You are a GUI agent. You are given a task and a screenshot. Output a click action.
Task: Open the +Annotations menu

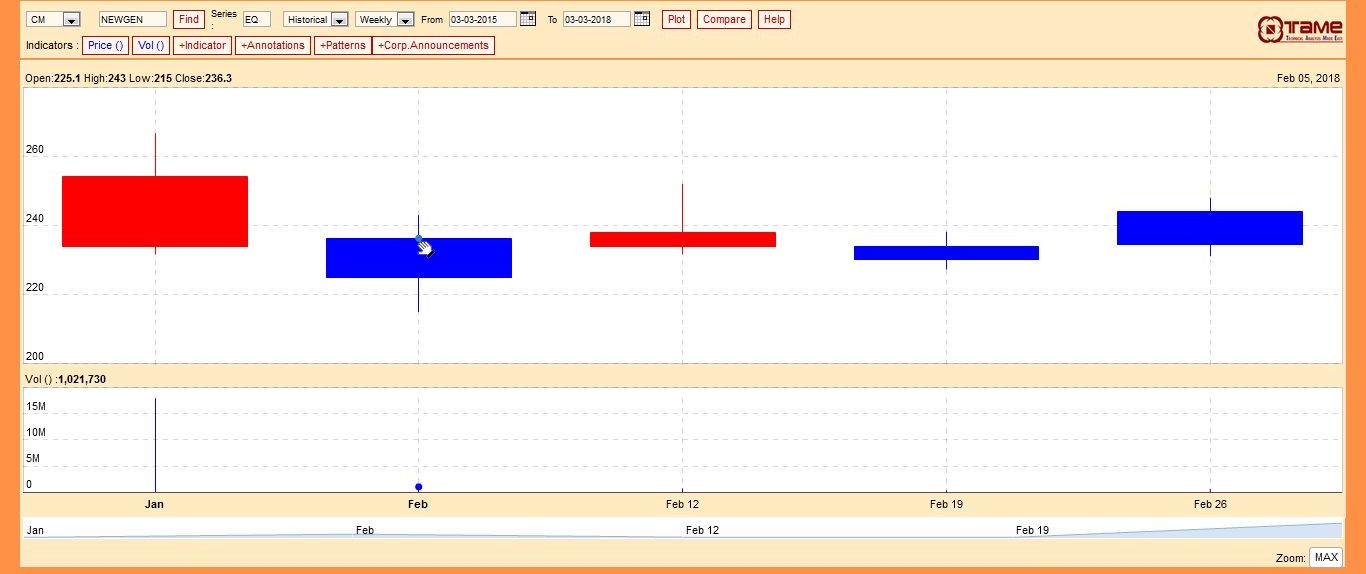click(273, 46)
